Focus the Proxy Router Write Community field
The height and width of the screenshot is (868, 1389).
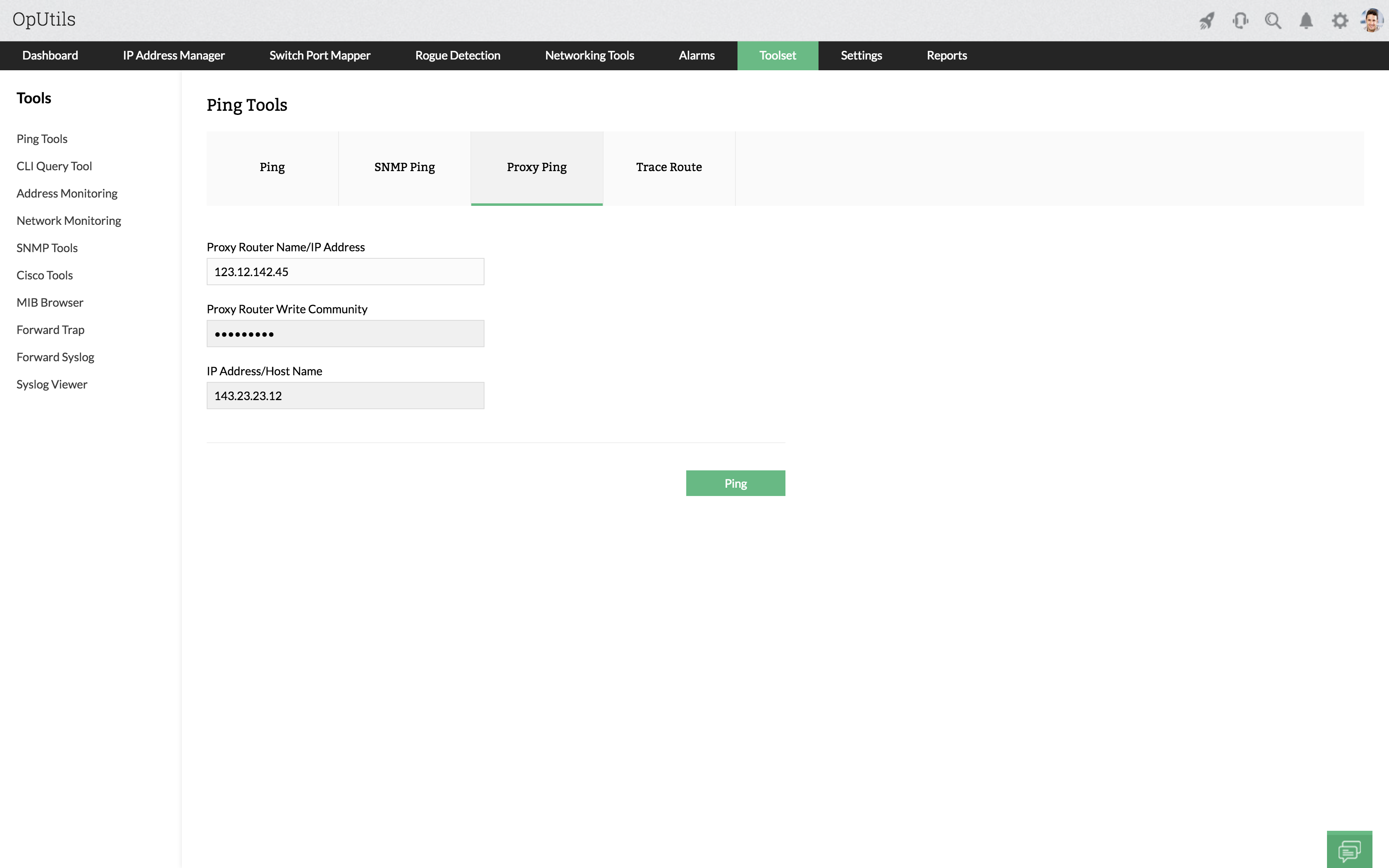[345, 334]
